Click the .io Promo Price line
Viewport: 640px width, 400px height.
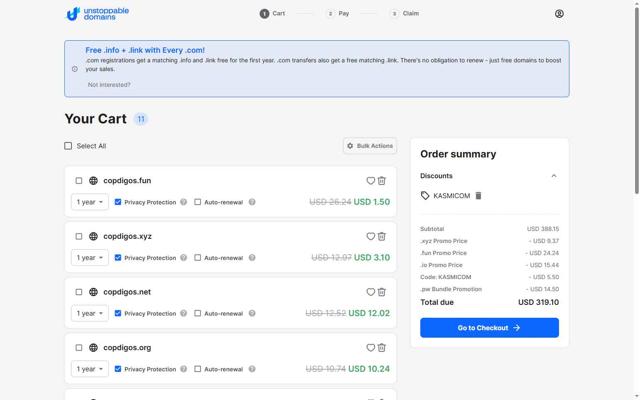pyautogui.click(x=489, y=265)
